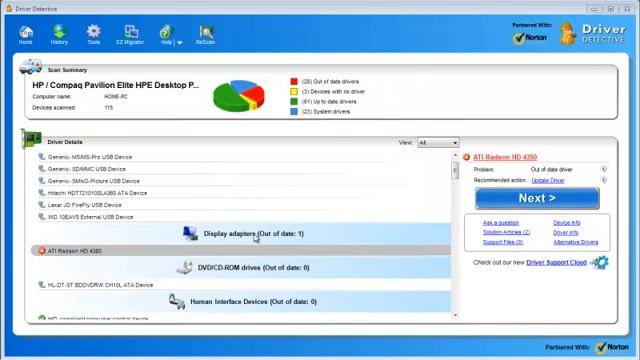Click the Norton partner logo at top
The image size is (640, 360).
[530, 38]
